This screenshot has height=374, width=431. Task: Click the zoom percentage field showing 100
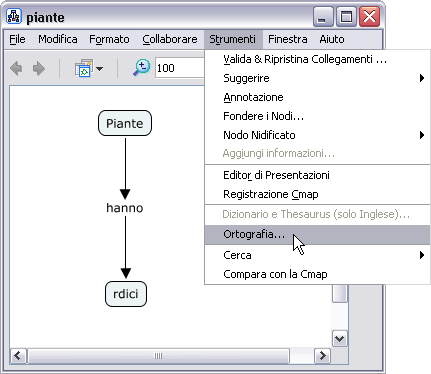[180, 68]
